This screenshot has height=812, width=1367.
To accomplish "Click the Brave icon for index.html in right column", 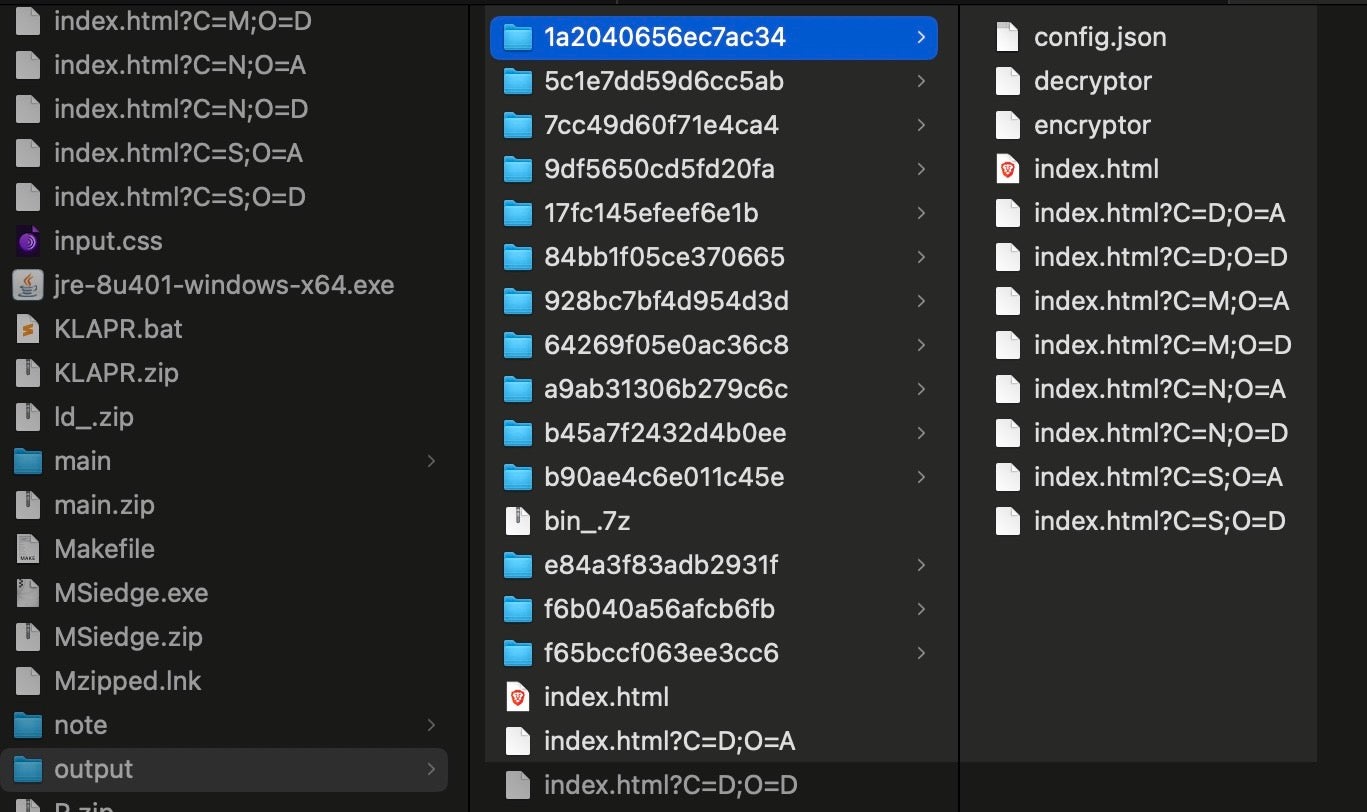I will (1008, 169).
